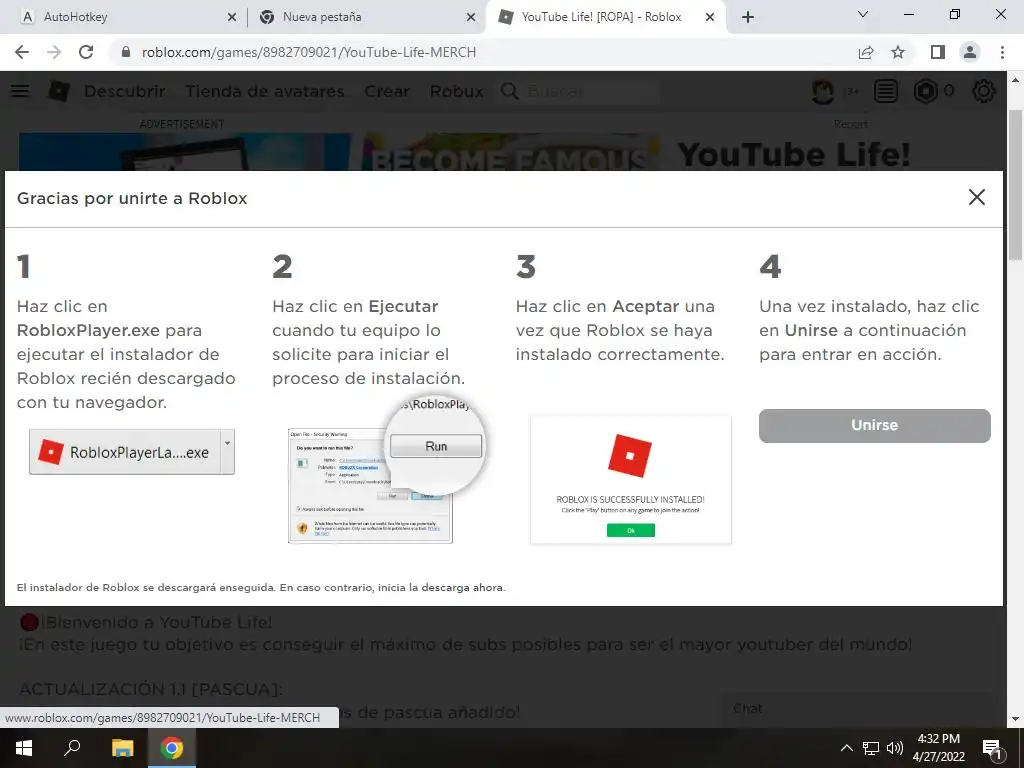Screen dimensions: 1024x768
Task: Open the Roblox settings gear icon
Action: pyautogui.click(x=984, y=91)
